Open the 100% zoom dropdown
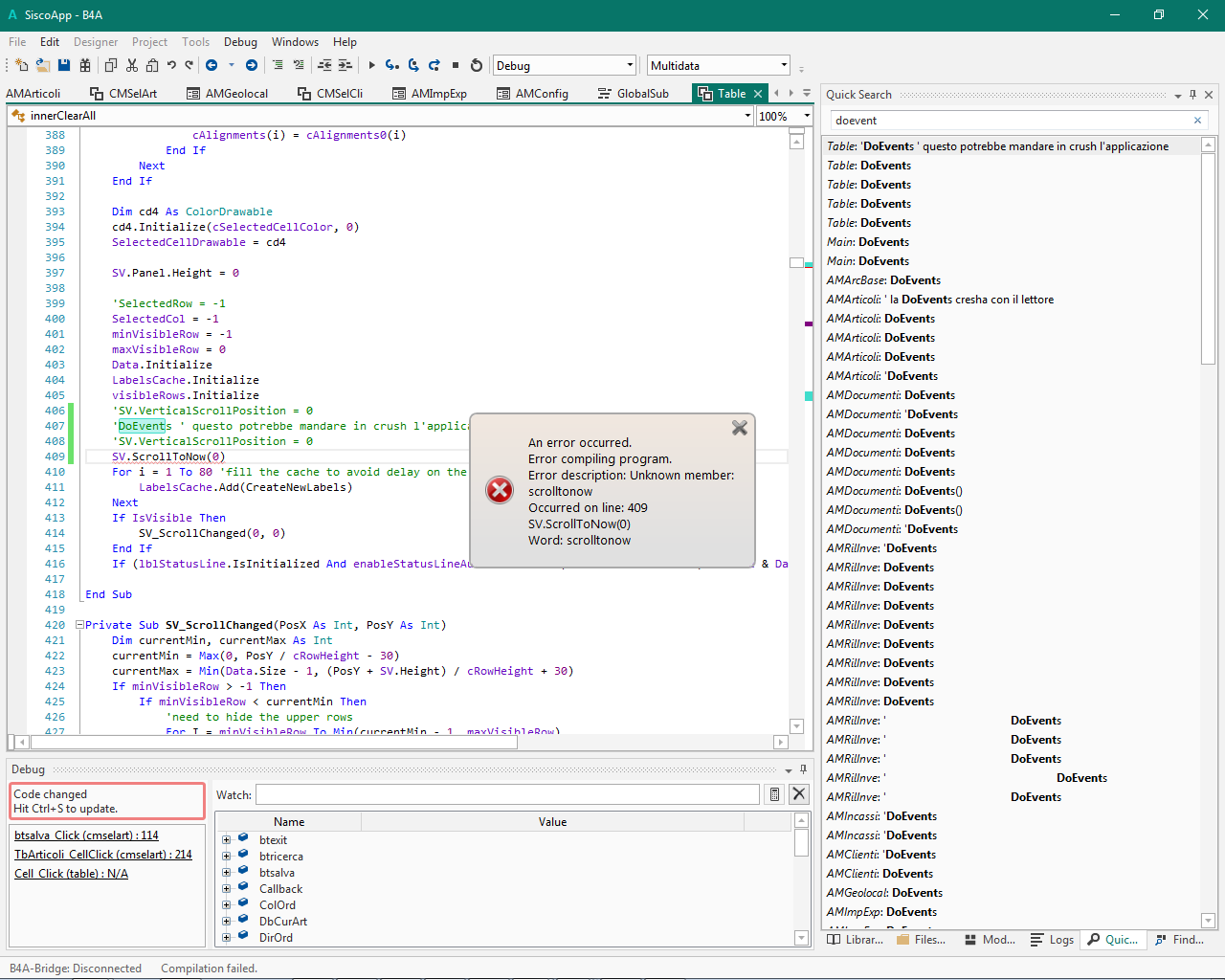The width and height of the screenshot is (1225, 980). (x=807, y=116)
